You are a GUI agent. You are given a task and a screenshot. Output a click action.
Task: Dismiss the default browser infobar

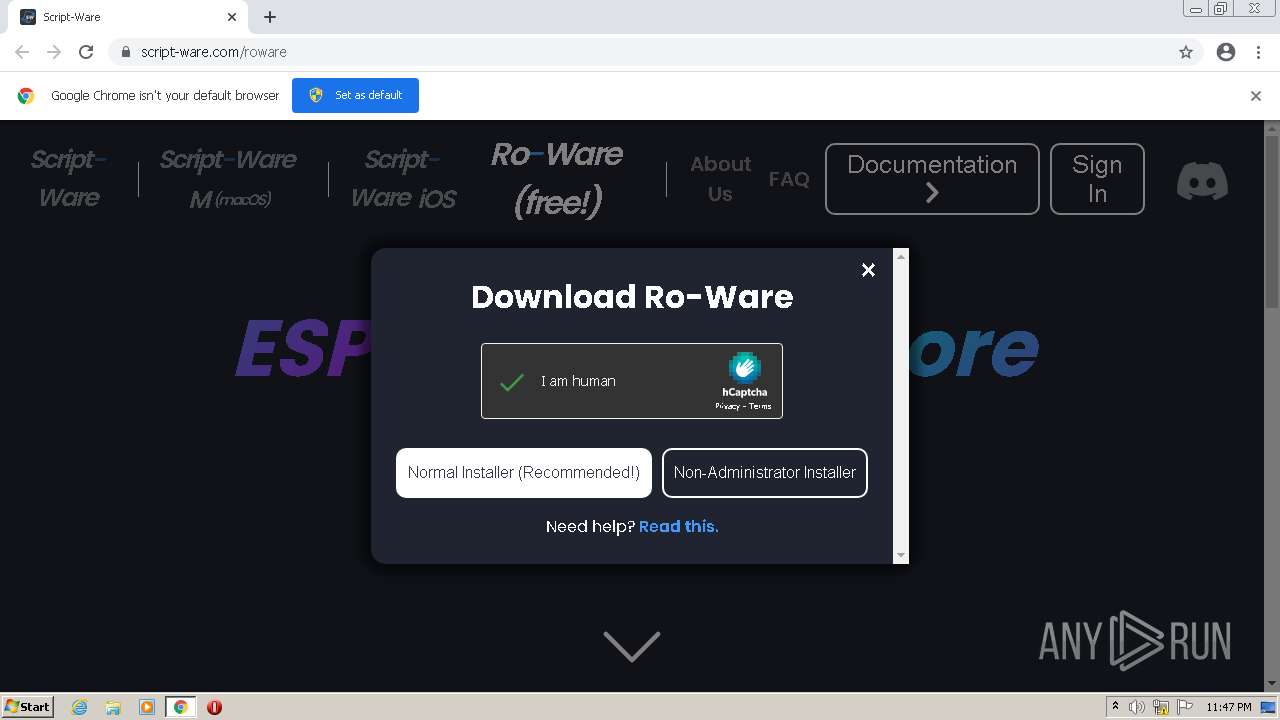1256,96
